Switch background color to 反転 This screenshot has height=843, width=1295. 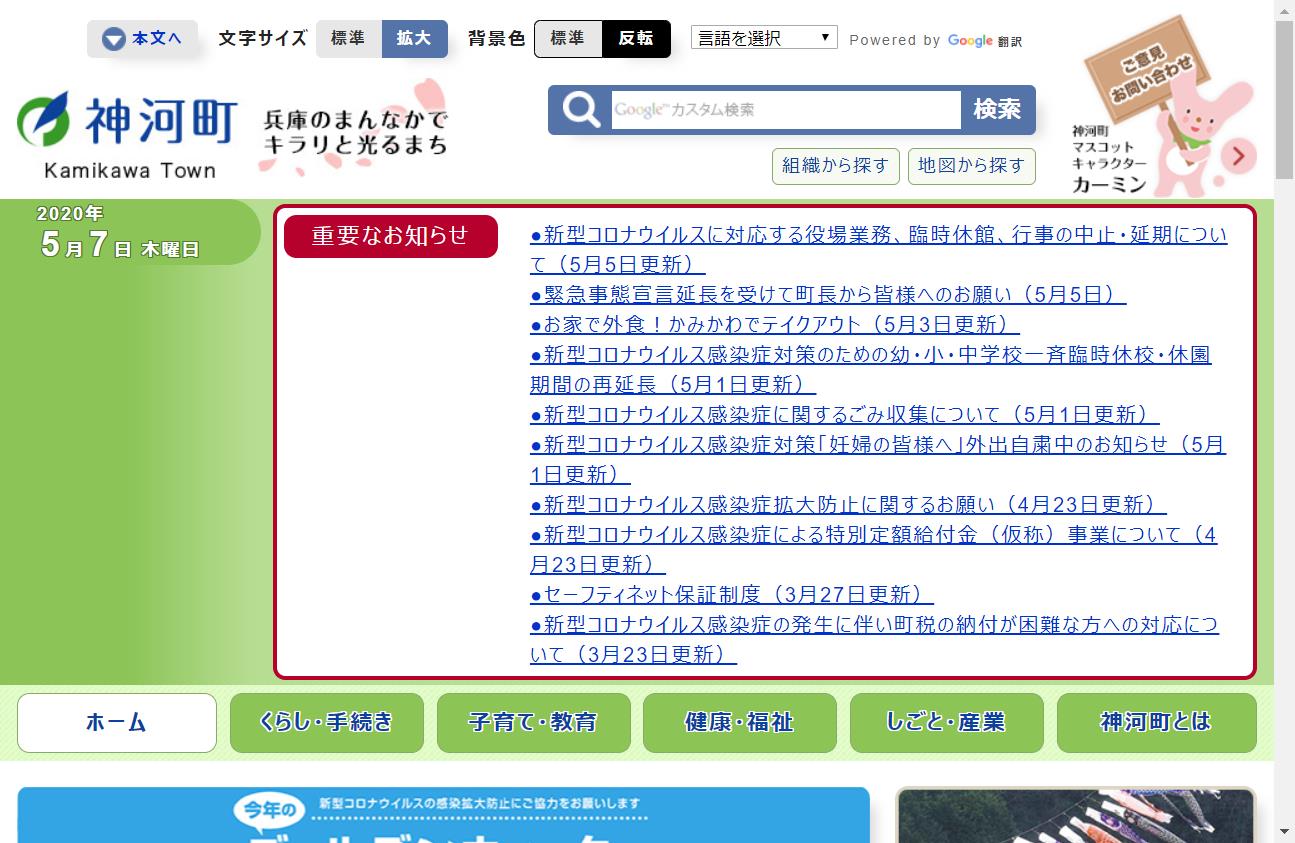coord(636,39)
